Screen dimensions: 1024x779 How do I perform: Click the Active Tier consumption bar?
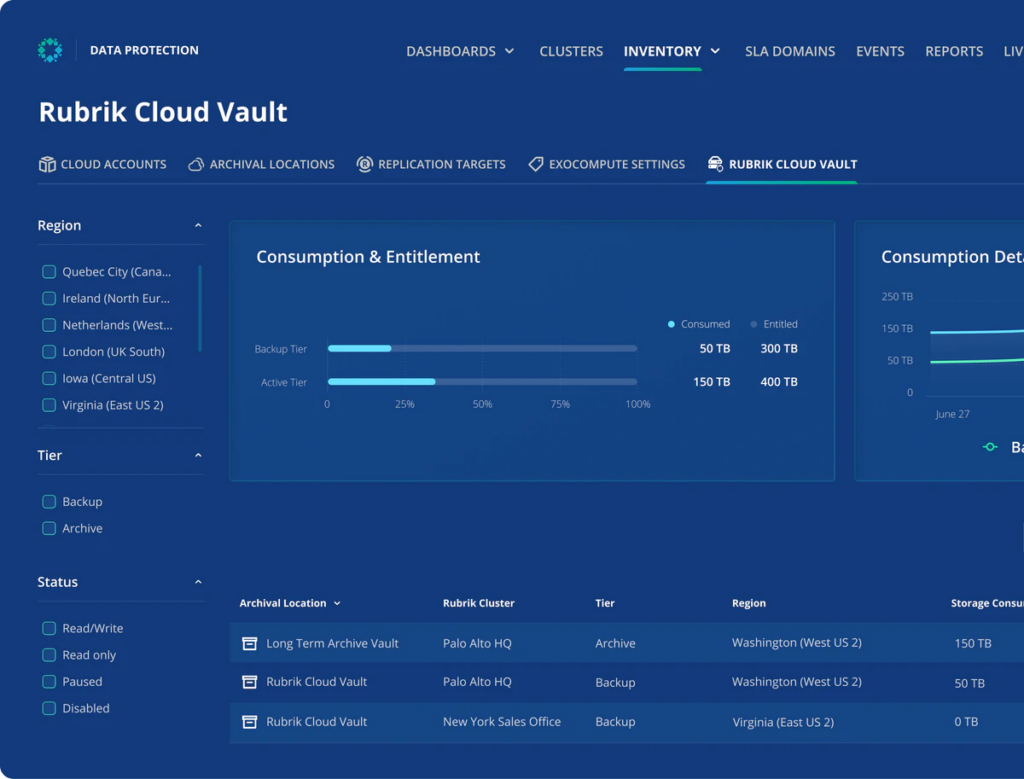(380, 381)
